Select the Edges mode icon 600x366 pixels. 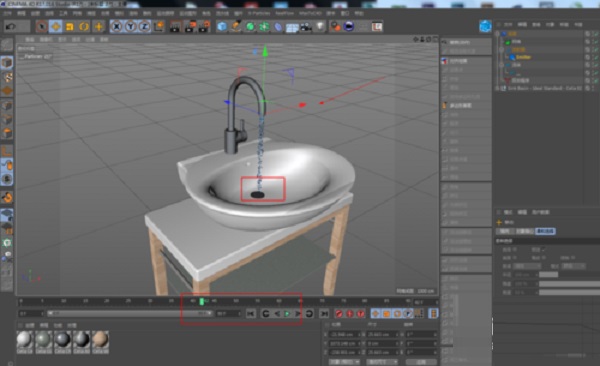click(7, 119)
